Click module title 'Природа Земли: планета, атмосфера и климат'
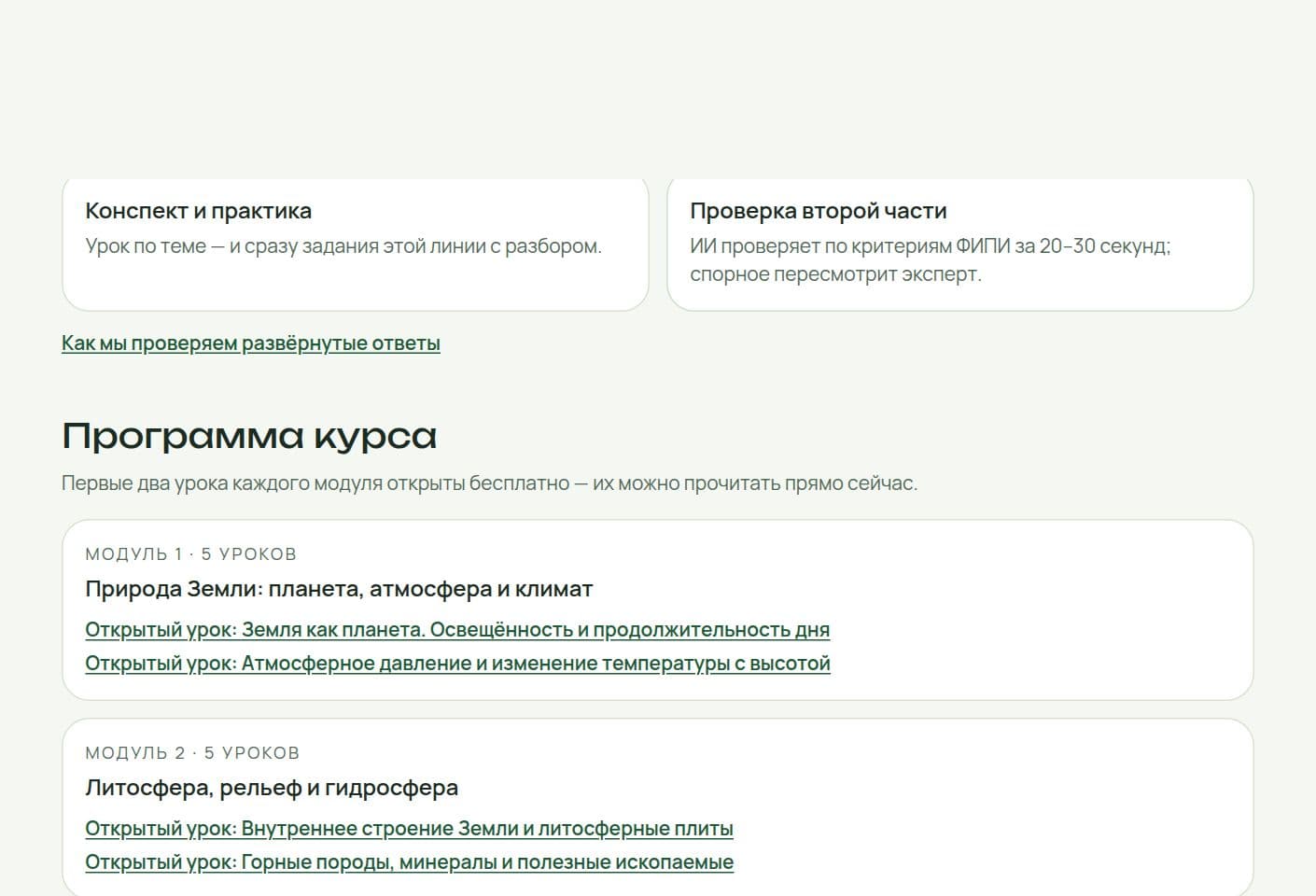This screenshot has height=896, width=1316. [339, 589]
